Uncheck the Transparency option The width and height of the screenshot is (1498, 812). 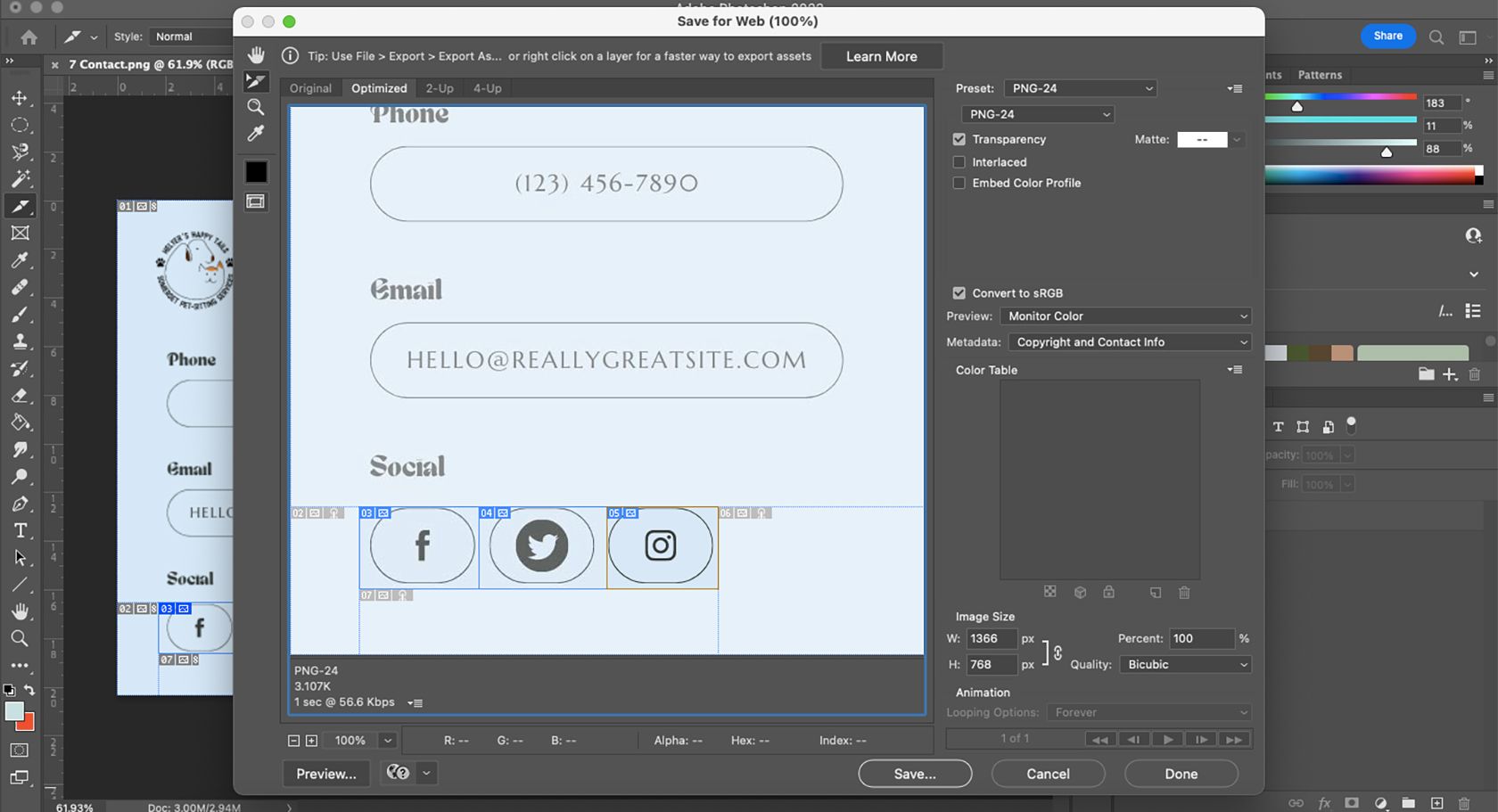click(x=959, y=139)
